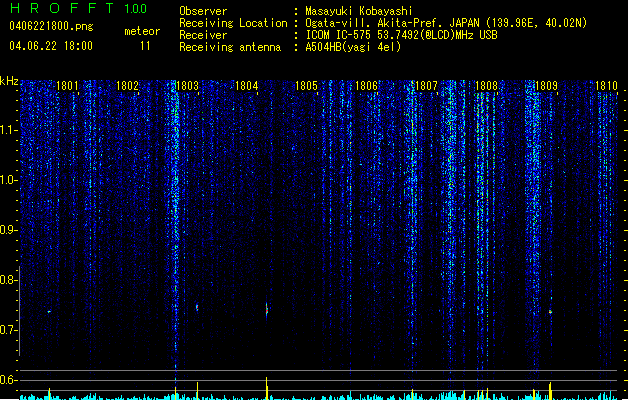Click the 1.0 frequency axis label
Screen dimensions: 629x400
point(8,180)
